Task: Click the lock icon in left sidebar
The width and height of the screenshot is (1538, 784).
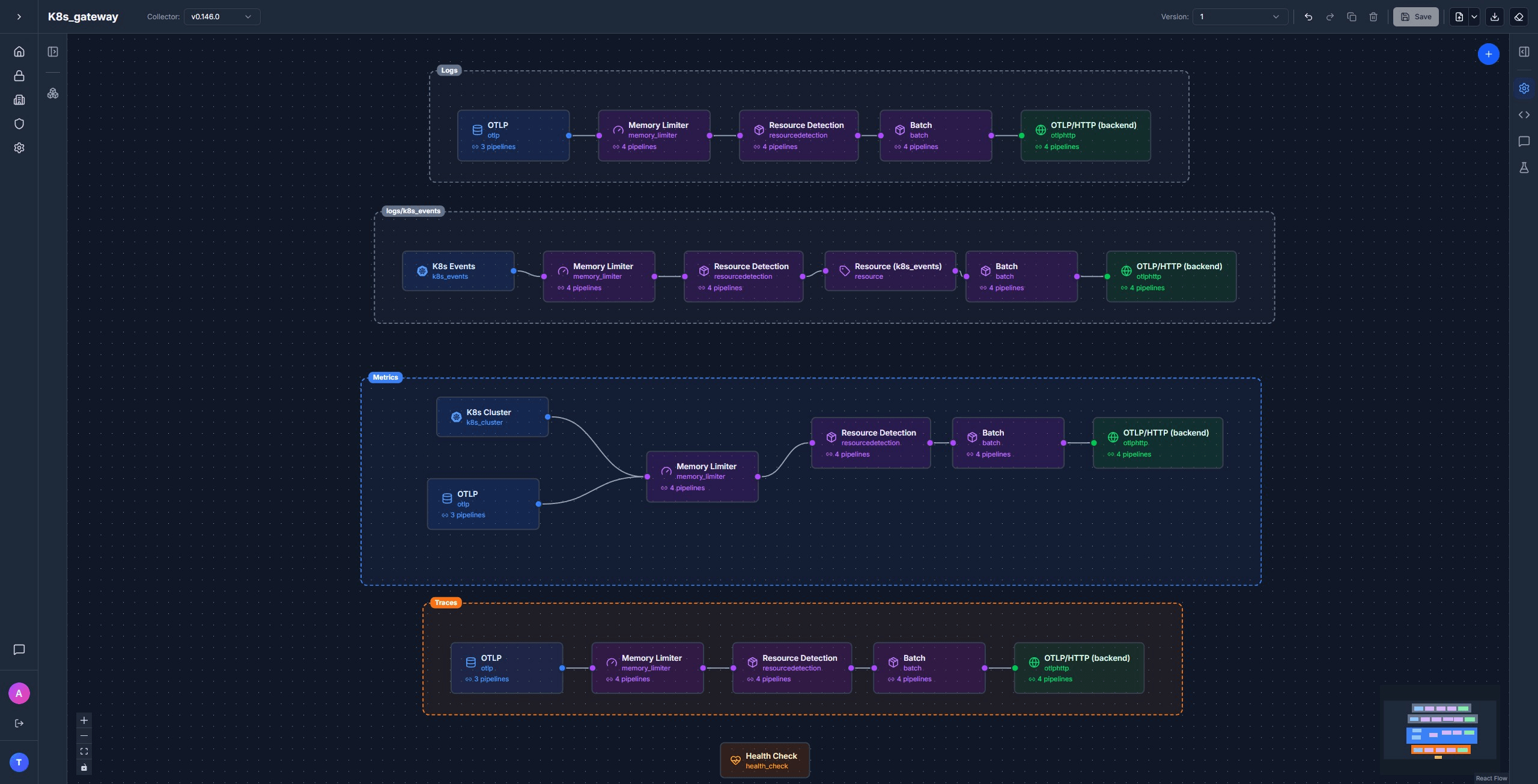Action: point(19,76)
